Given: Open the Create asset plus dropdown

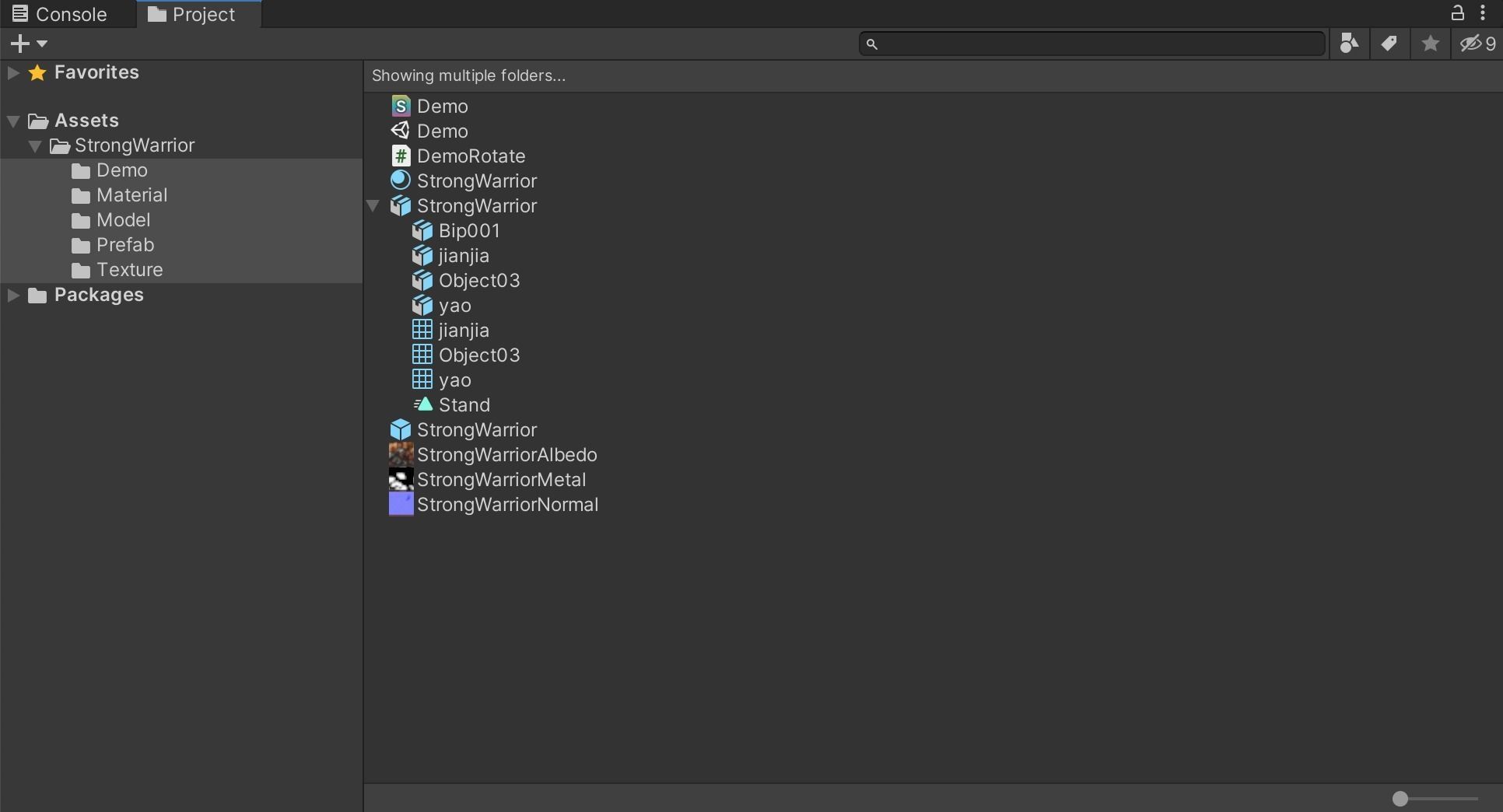Looking at the screenshot, I should click(x=30, y=44).
